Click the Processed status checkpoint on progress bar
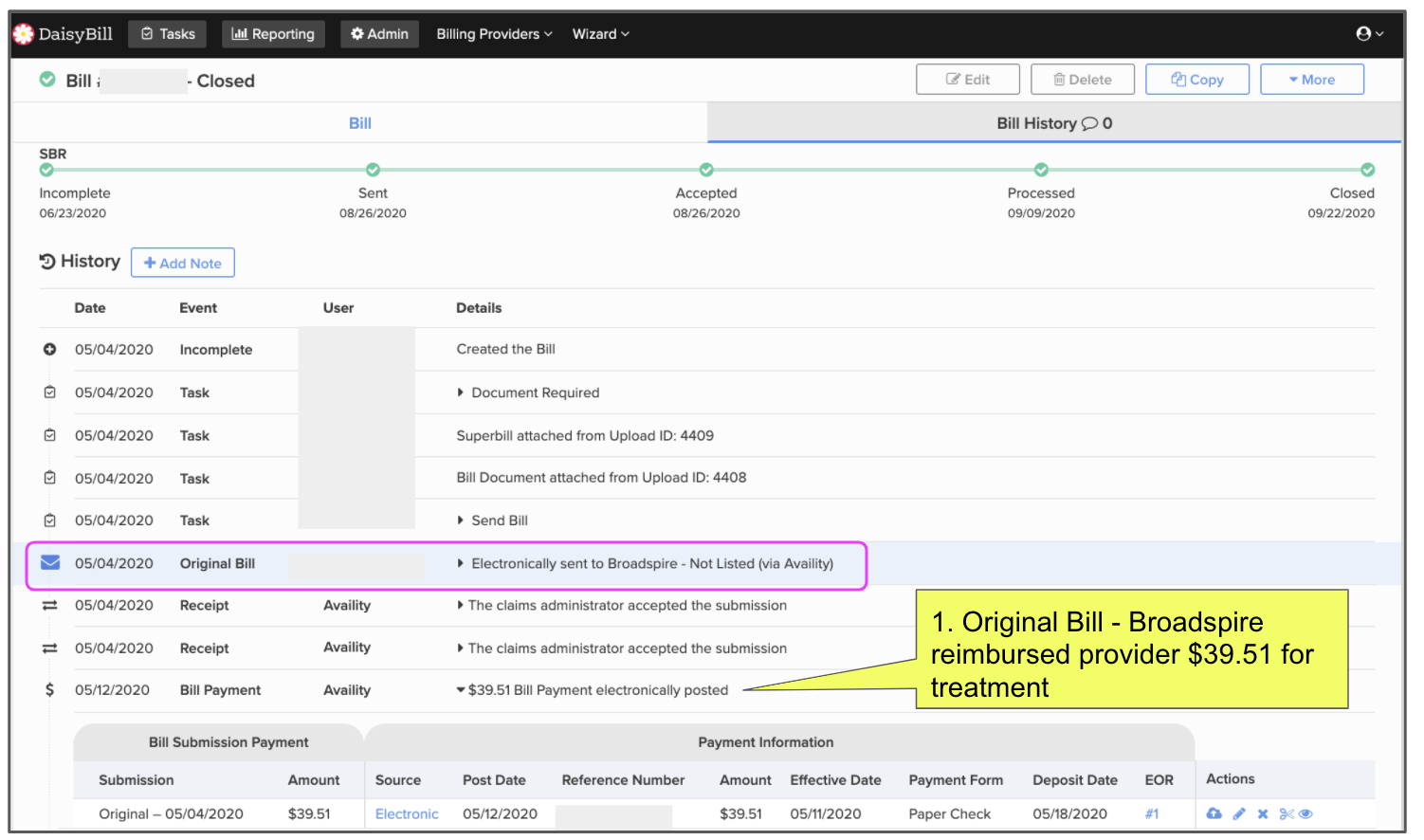 click(x=1041, y=170)
